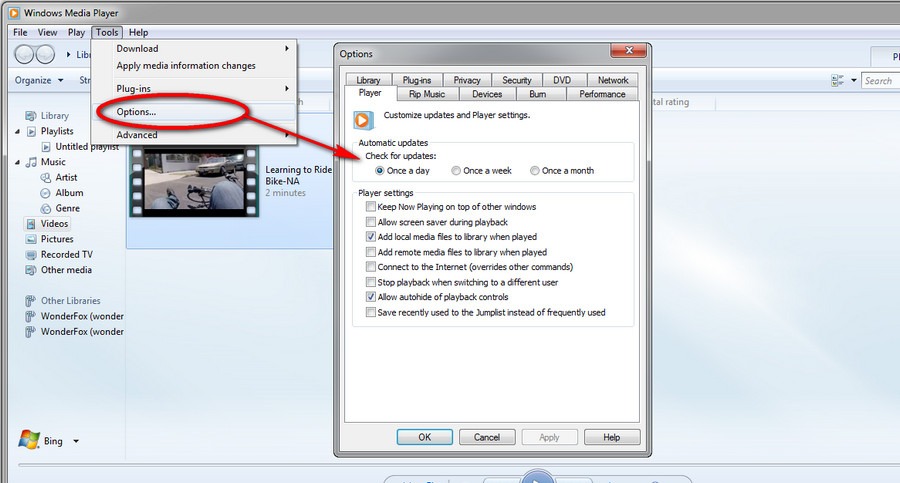Screen dimensions: 900x483
Task: Click the Learning to Ride video thumbnail
Action: (x=193, y=181)
